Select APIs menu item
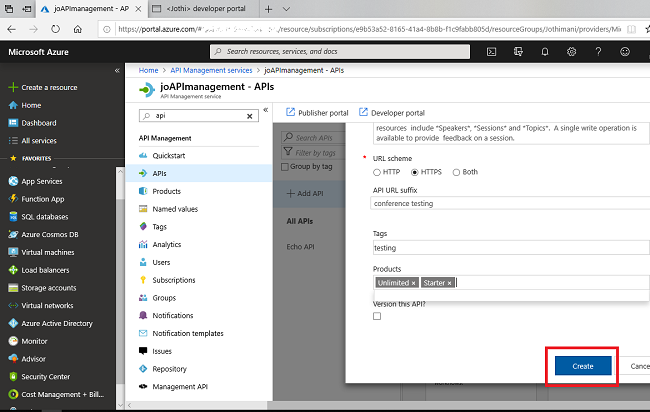The height and width of the screenshot is (412, 650). tap(199, 173)
